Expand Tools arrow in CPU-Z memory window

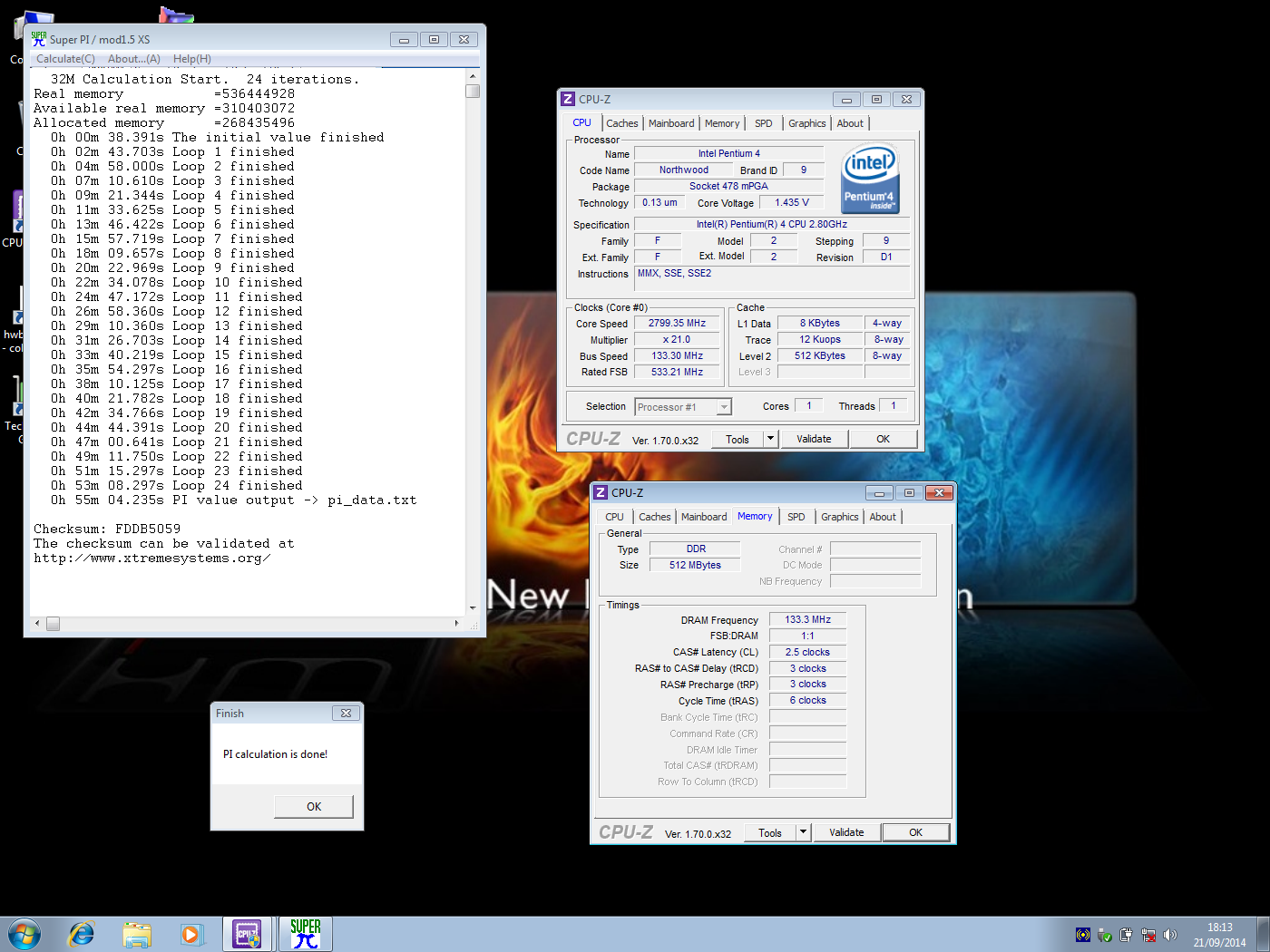804,832
